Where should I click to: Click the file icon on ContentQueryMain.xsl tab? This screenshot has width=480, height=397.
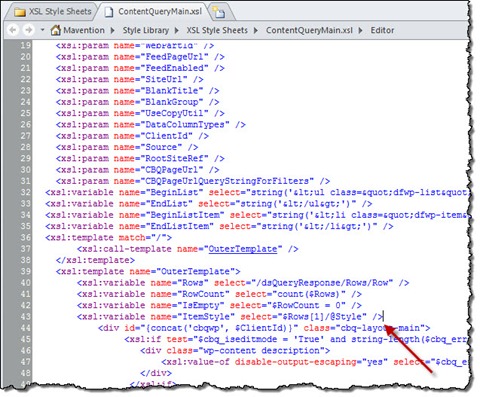[109, 12]
